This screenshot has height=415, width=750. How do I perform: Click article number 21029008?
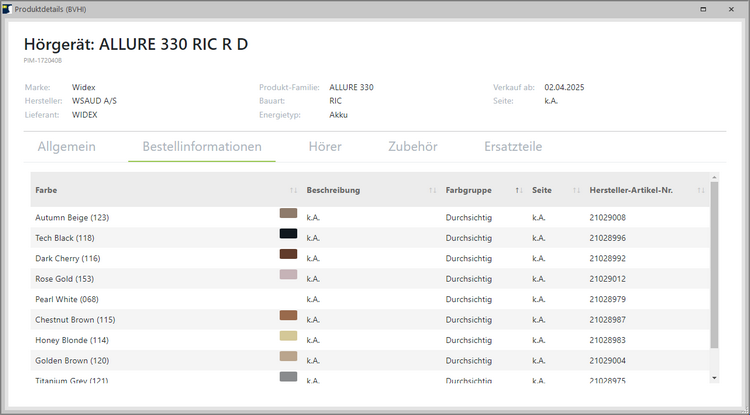tap(607, 218)
